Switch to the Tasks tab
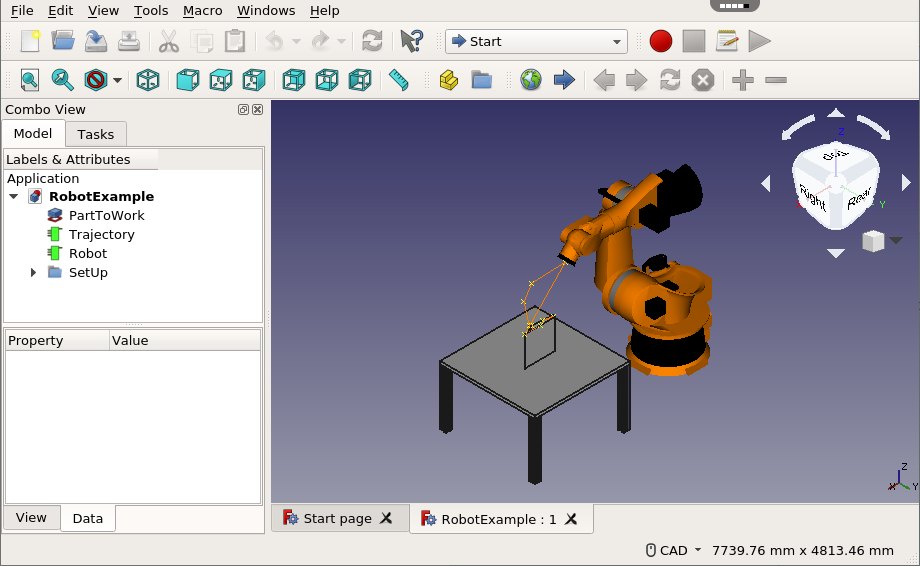 (x=96, y=134)
